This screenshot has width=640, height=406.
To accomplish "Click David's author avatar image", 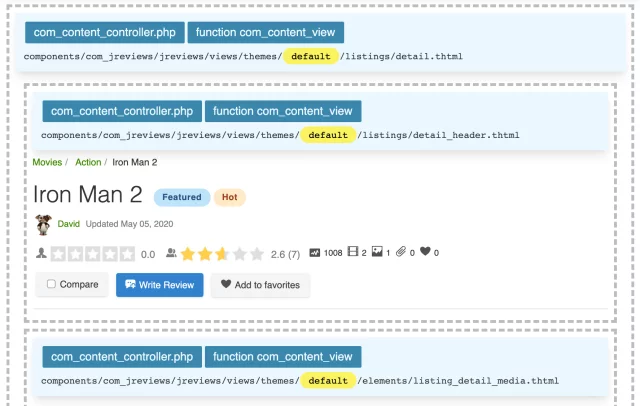I will [x=44, y=223].
